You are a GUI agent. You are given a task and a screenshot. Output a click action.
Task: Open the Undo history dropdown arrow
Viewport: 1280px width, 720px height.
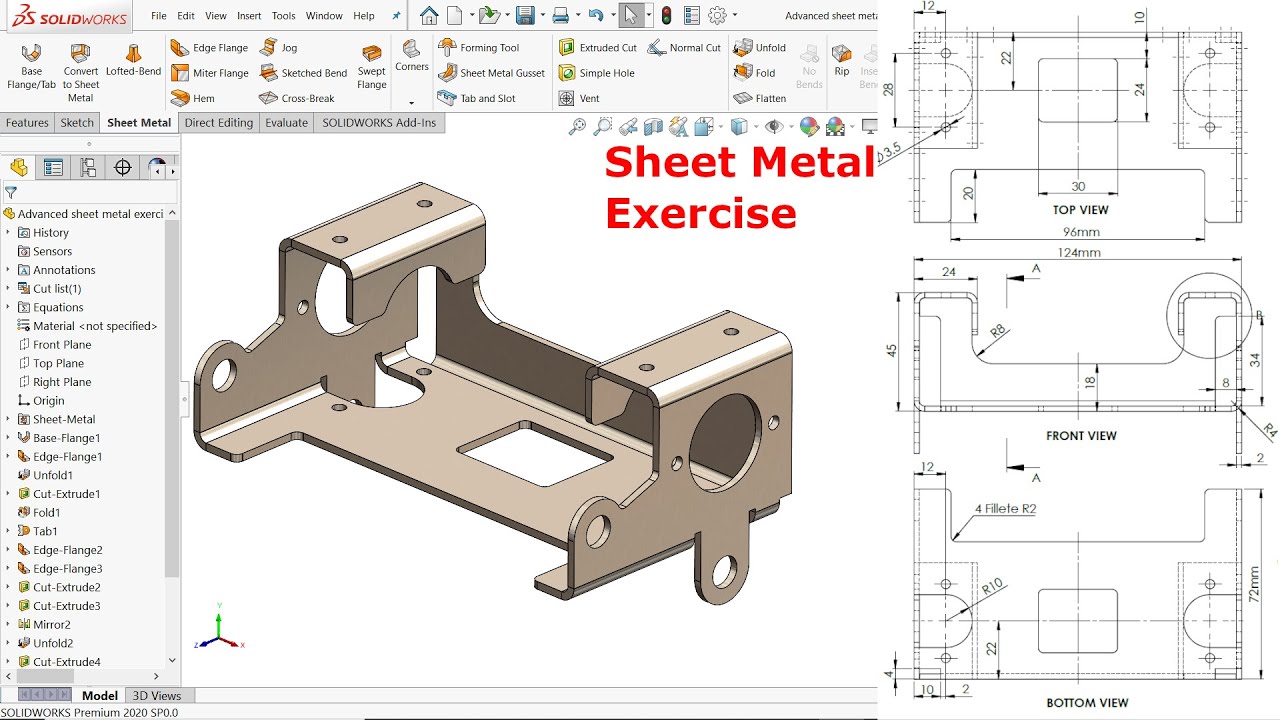tap(611, 16)
